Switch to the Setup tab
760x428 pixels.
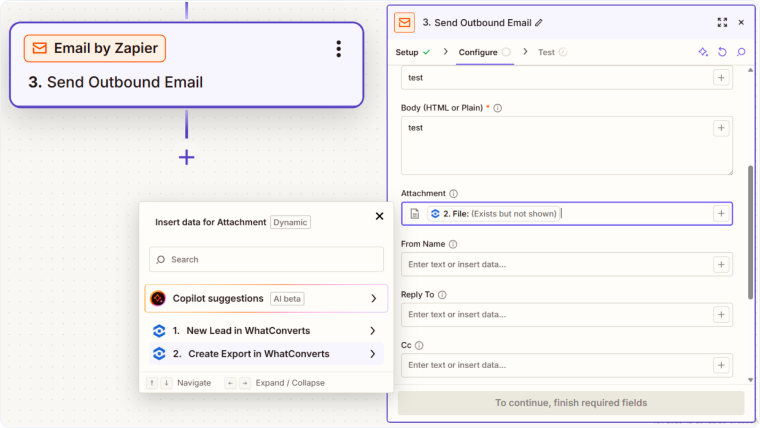click(412, 52)
